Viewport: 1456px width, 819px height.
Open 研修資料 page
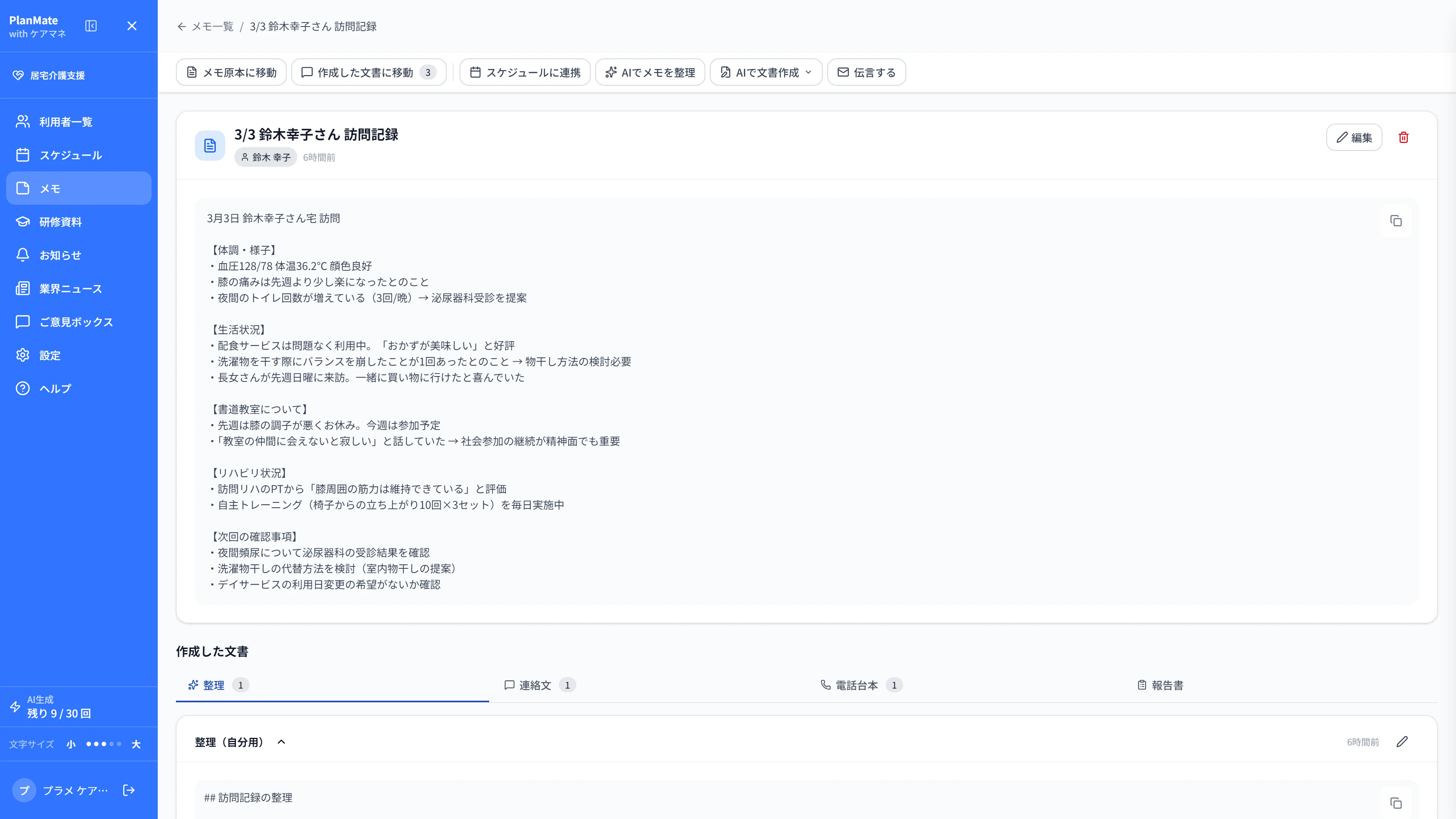pyautogui.click(x=78, y=221)
